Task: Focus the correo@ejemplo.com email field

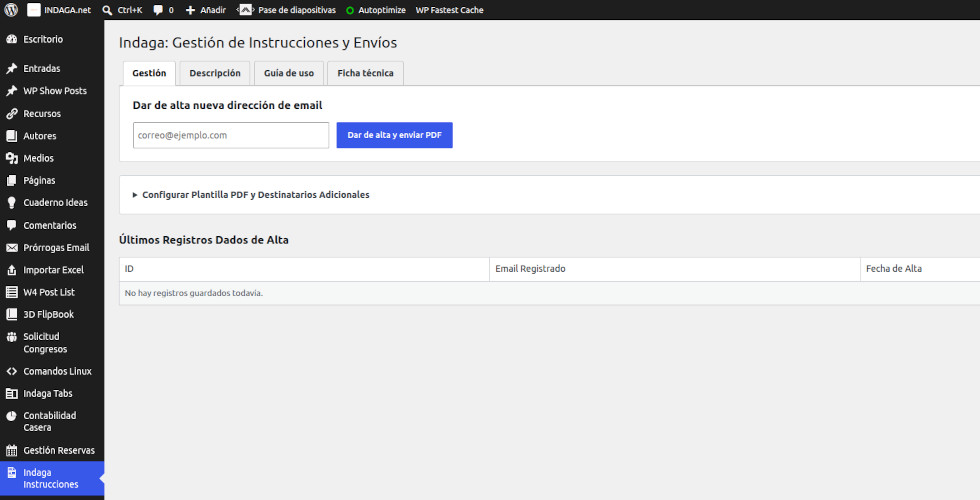Action: tap(231, 135)
